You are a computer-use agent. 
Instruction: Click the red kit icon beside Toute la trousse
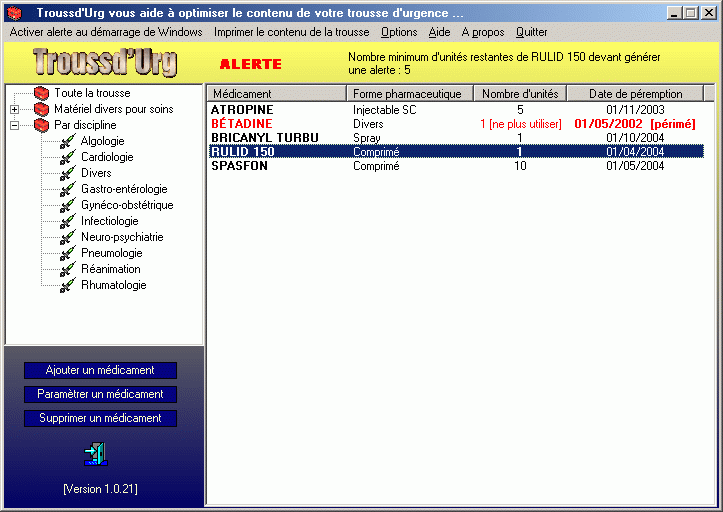coord(41,93)
